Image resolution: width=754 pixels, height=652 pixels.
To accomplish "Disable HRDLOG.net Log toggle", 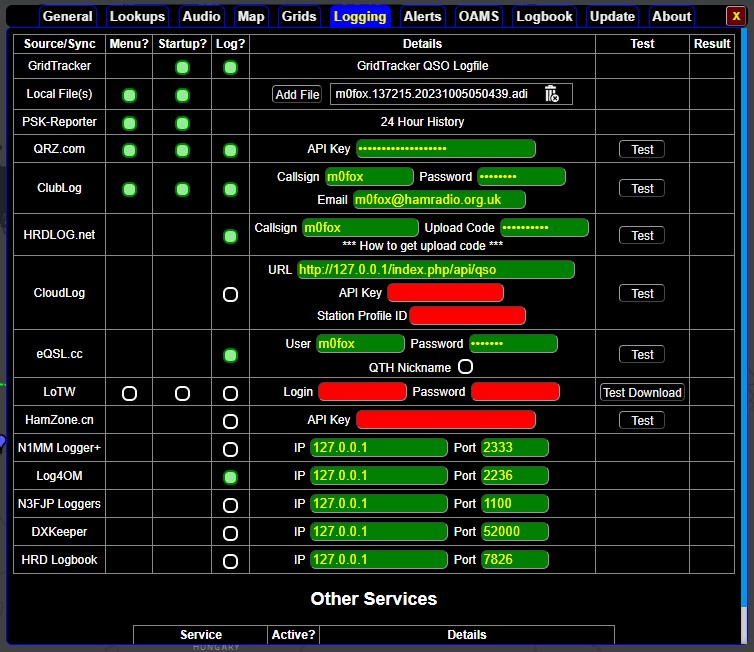I will [x=230, y=236].
